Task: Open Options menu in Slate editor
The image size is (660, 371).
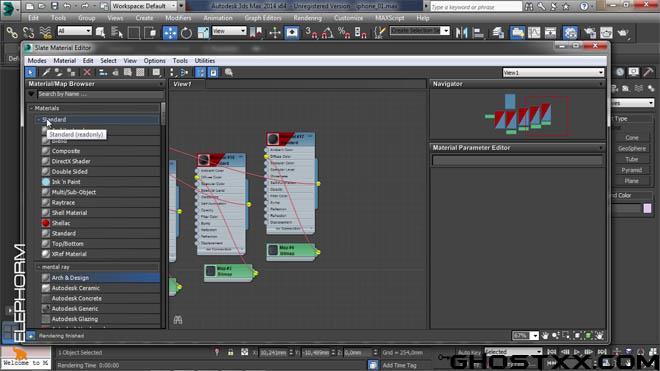Action: [x=154, y=61]
